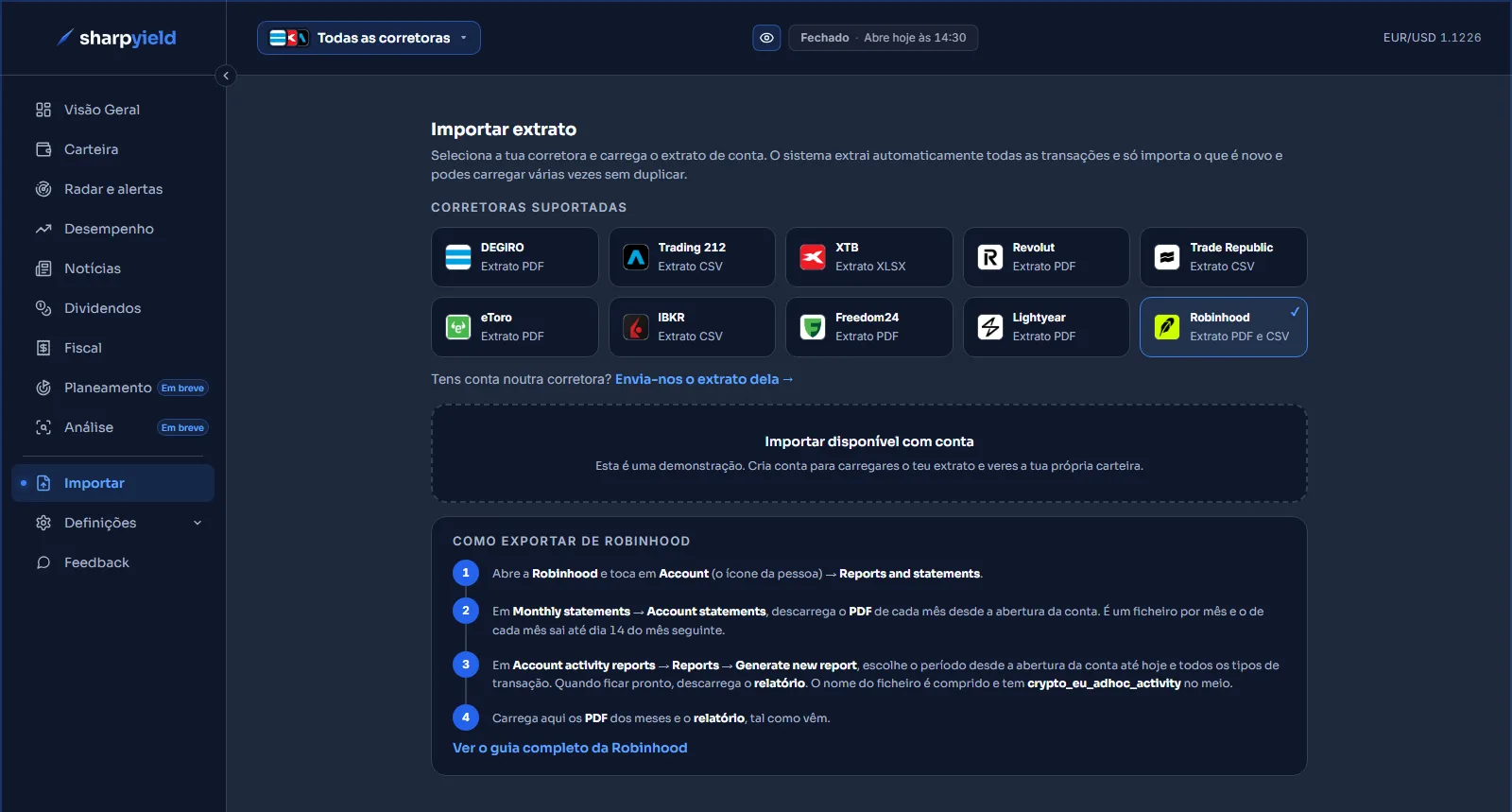
Task: Click the Trading 212 logo
Action: point(636,257)
